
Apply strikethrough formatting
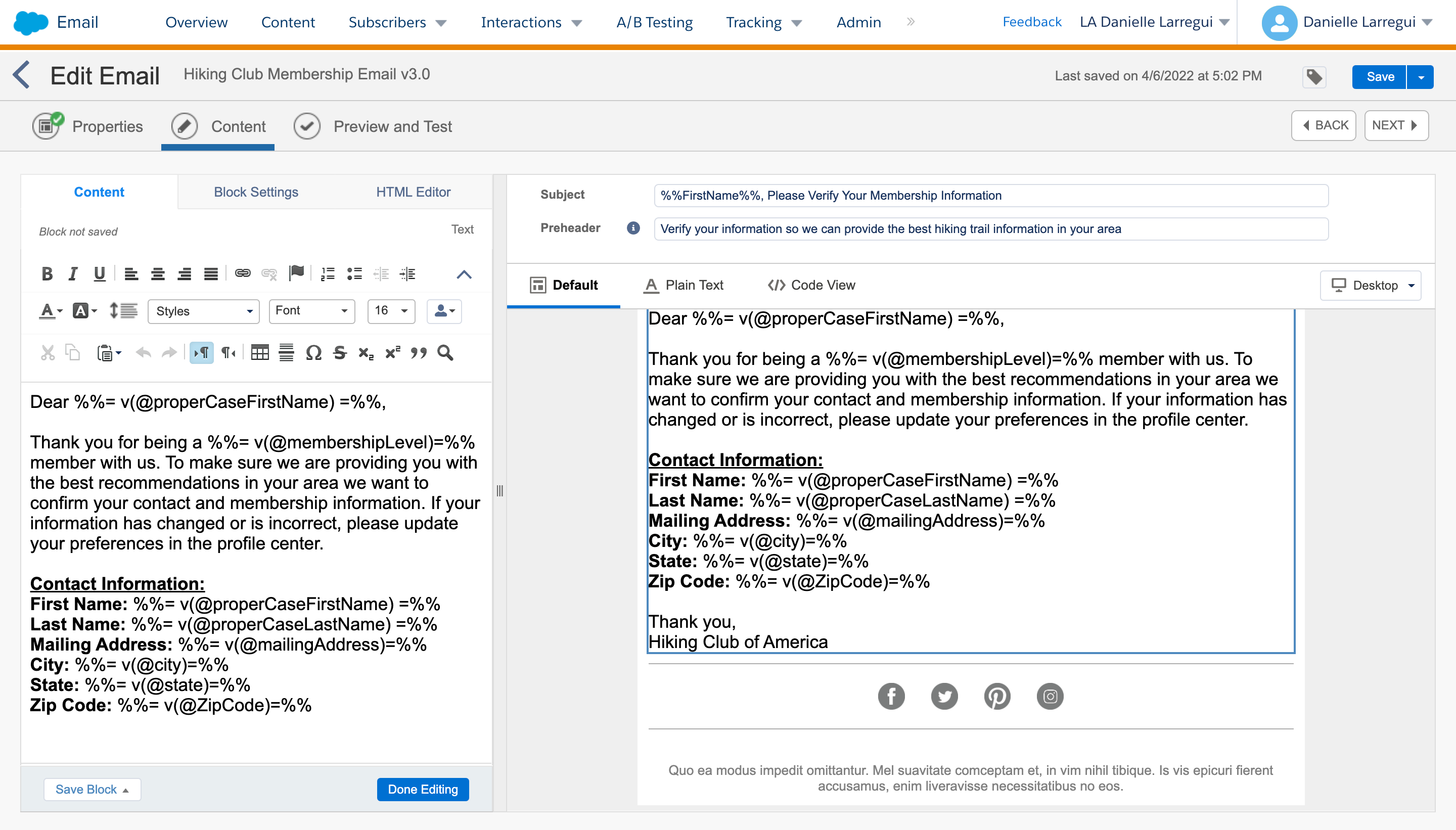340,353
